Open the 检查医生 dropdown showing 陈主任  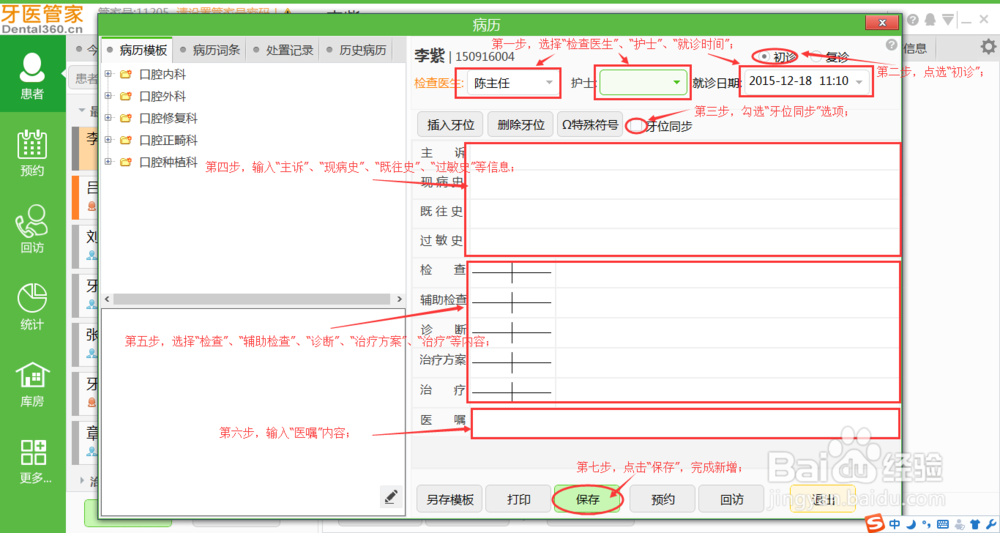[x=513, y=83]
